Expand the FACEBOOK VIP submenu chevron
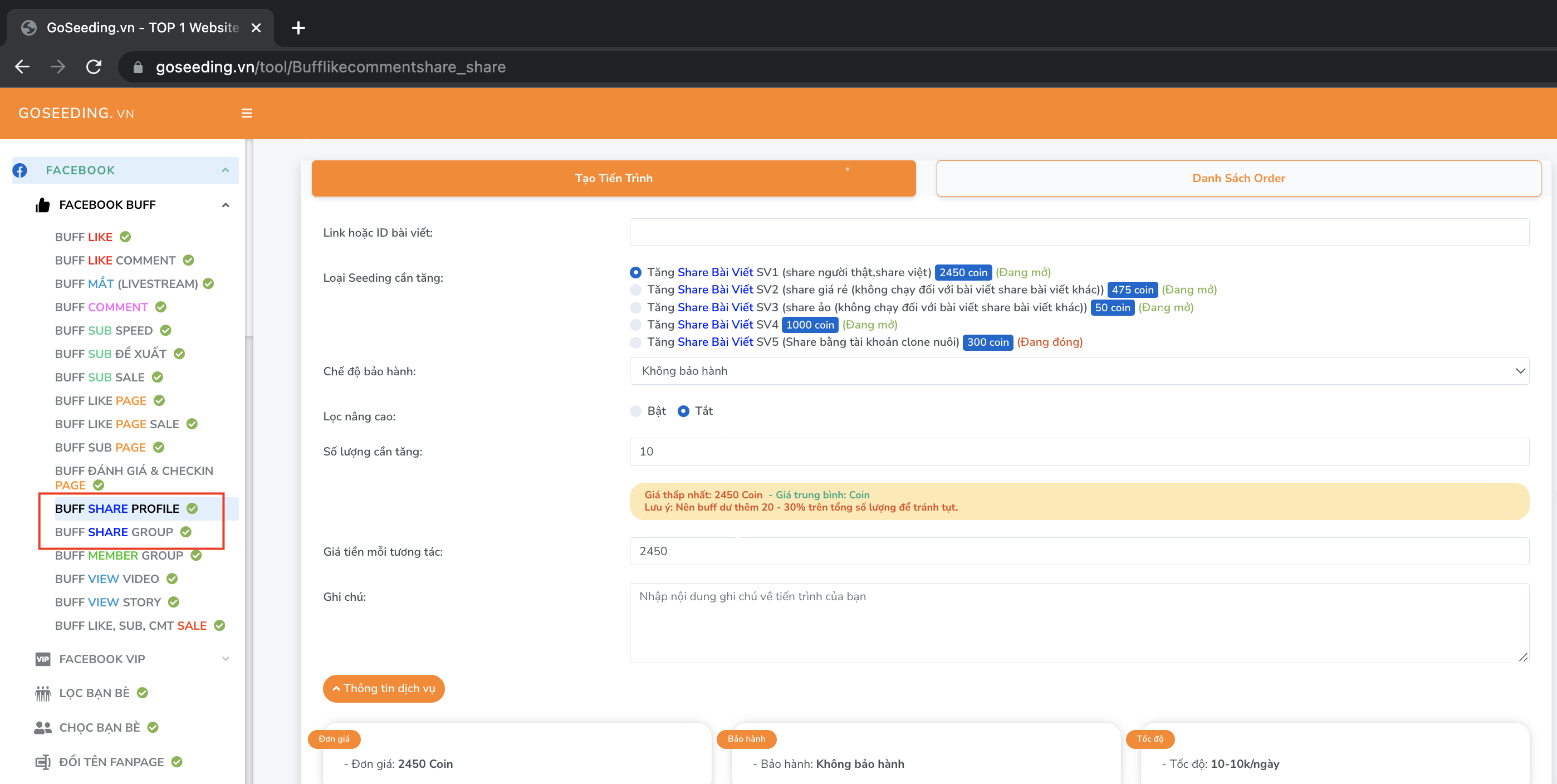The image size is (1557, 784). (x=226, y=659)
